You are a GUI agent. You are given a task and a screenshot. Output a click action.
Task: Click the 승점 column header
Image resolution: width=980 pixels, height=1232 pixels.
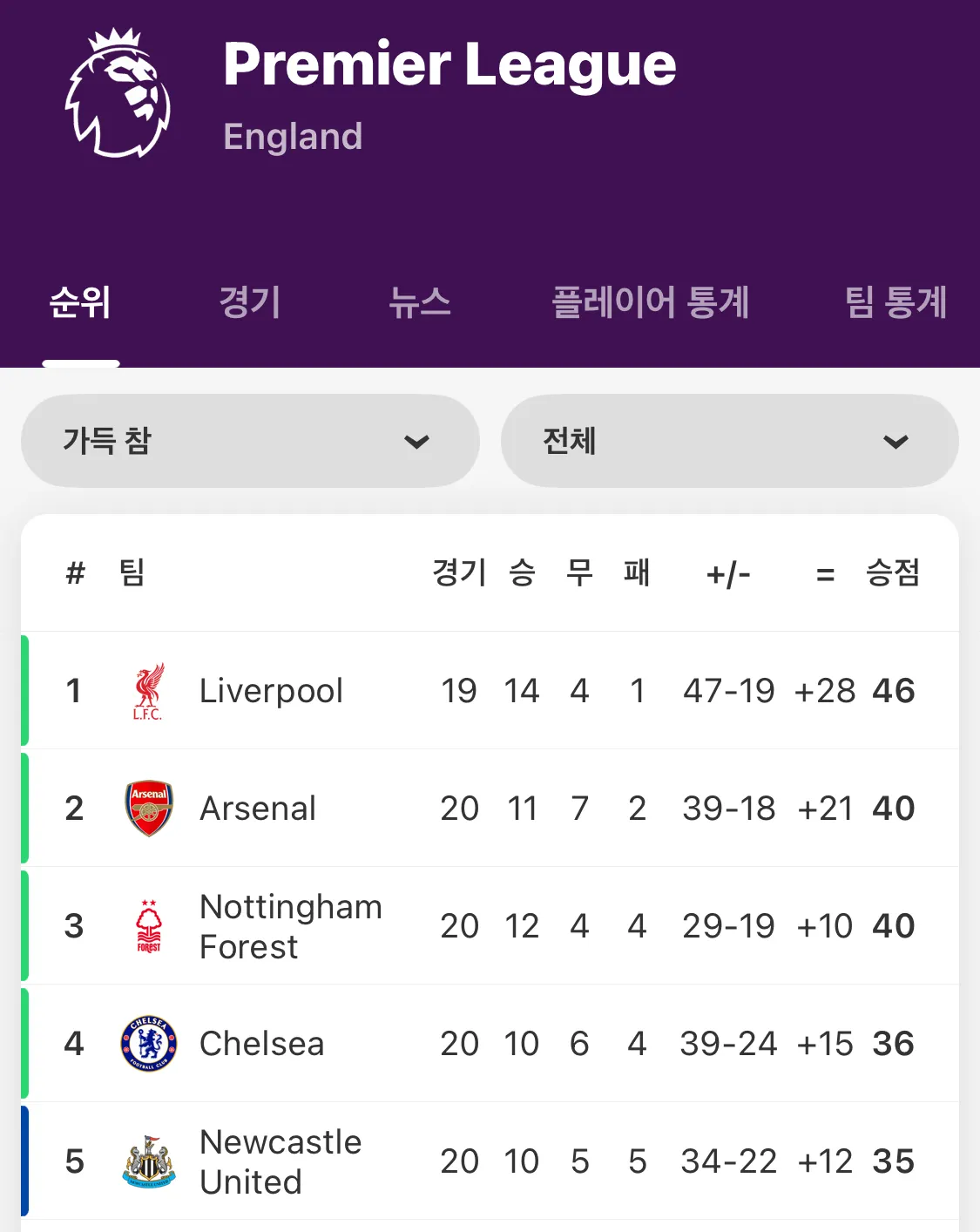coord(893,573)
